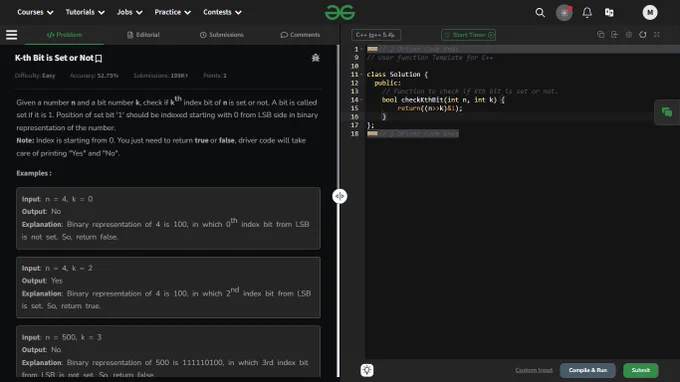The image size is (680, 382).
Task: Open the Custom Input link
Action: [534, 370]
